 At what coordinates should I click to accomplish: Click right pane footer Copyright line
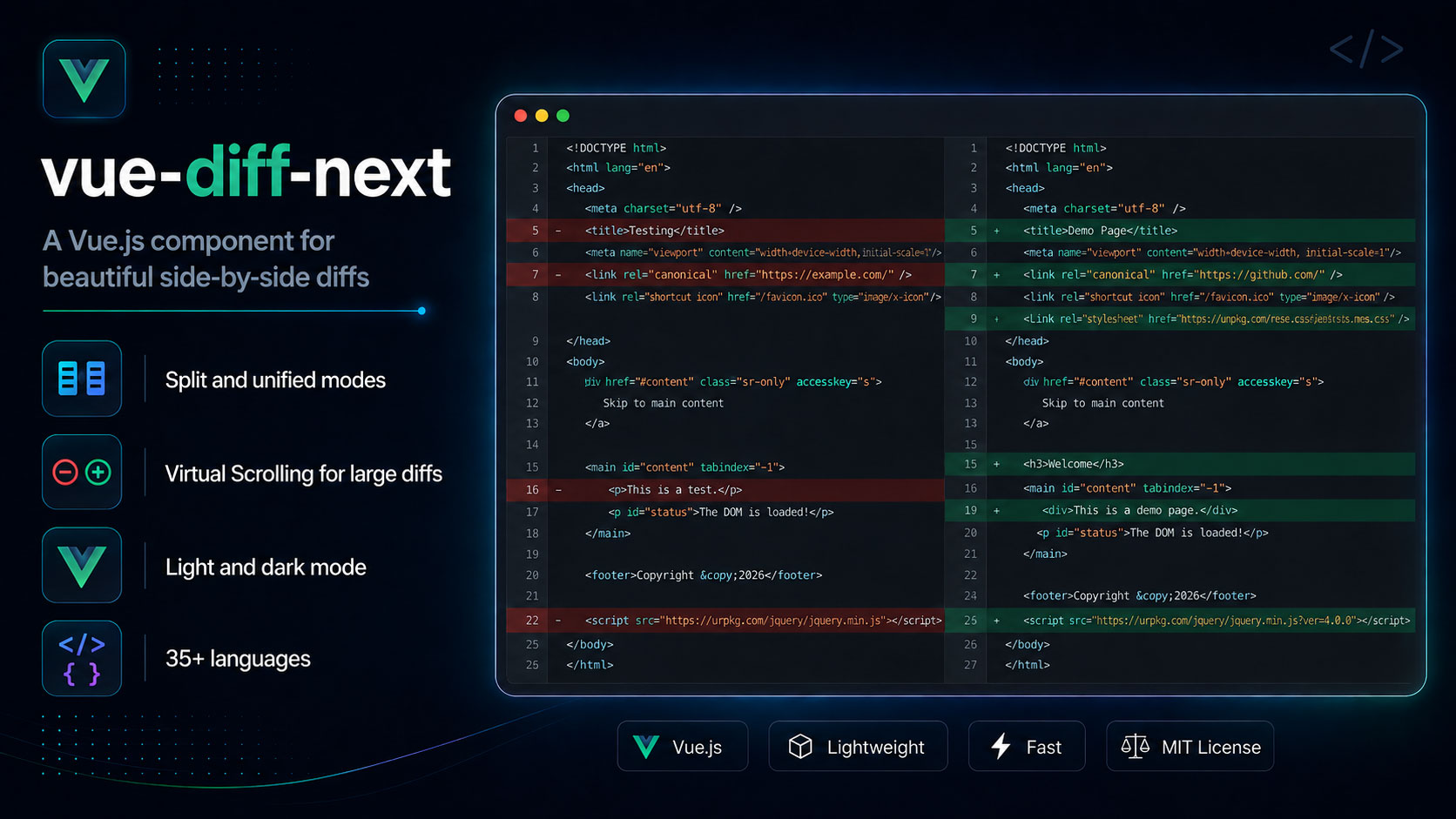(x=1140, y=596)
